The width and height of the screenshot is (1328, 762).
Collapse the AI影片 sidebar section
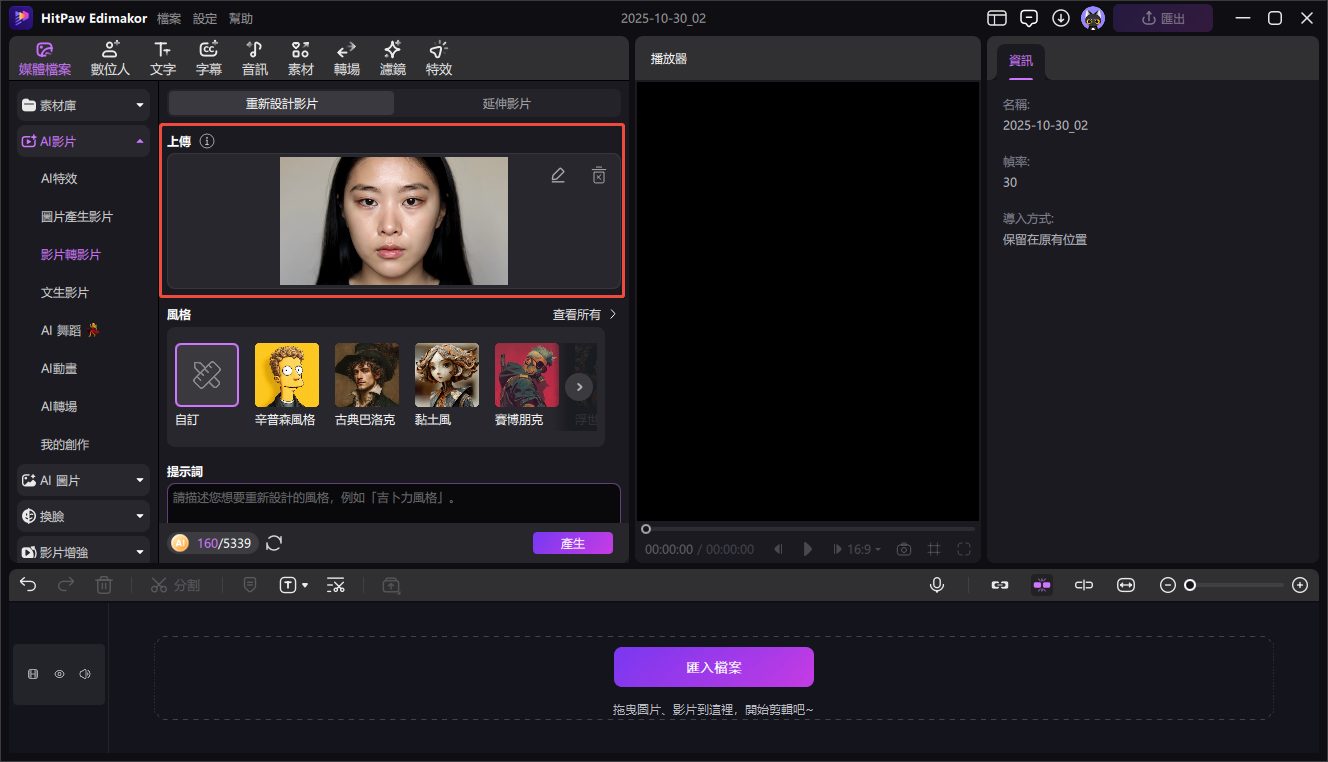[83, 142]
